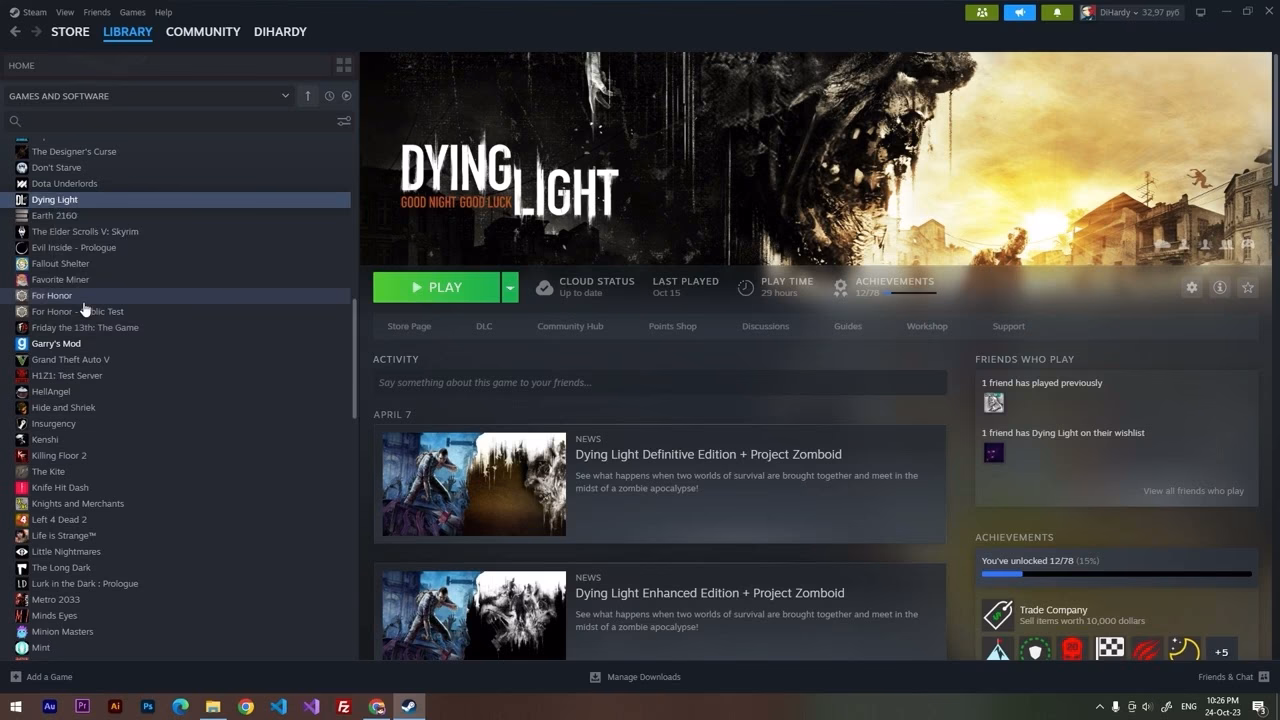Open Enhanced Edition + Project Zomboid news title
The image size is (1280, 720).
pyautogui.click(x=709, y=593)
